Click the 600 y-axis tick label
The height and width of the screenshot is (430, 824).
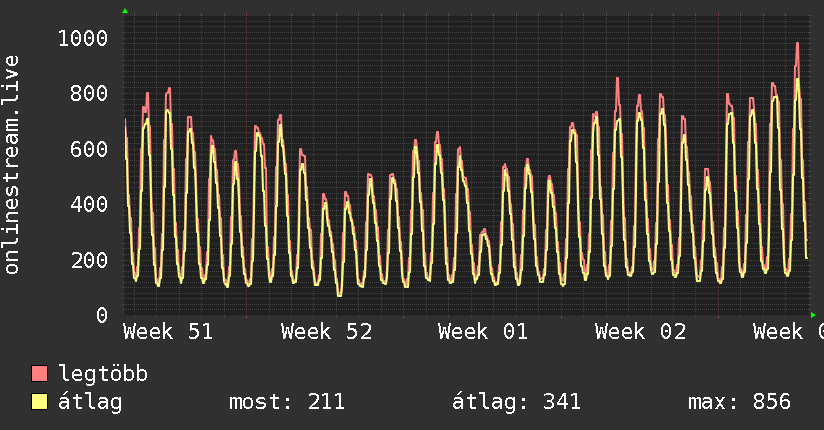[x=89, y=149]
